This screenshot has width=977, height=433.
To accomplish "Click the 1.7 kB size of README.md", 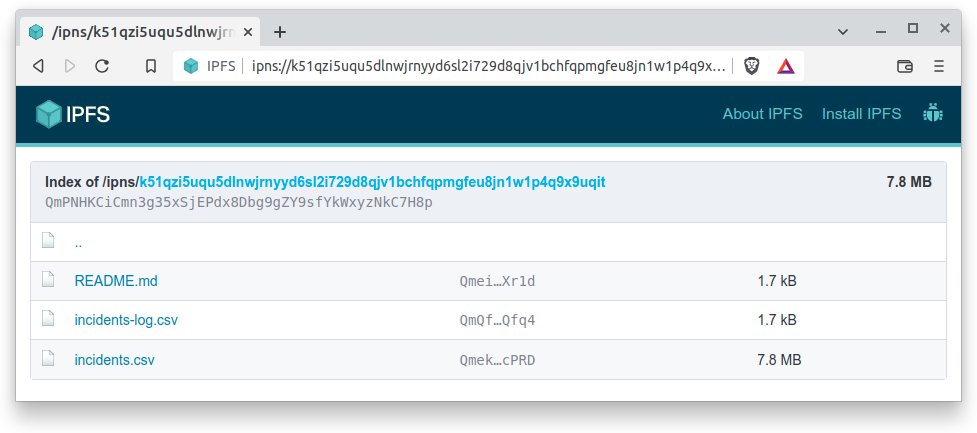I will [x=777, y=281].
